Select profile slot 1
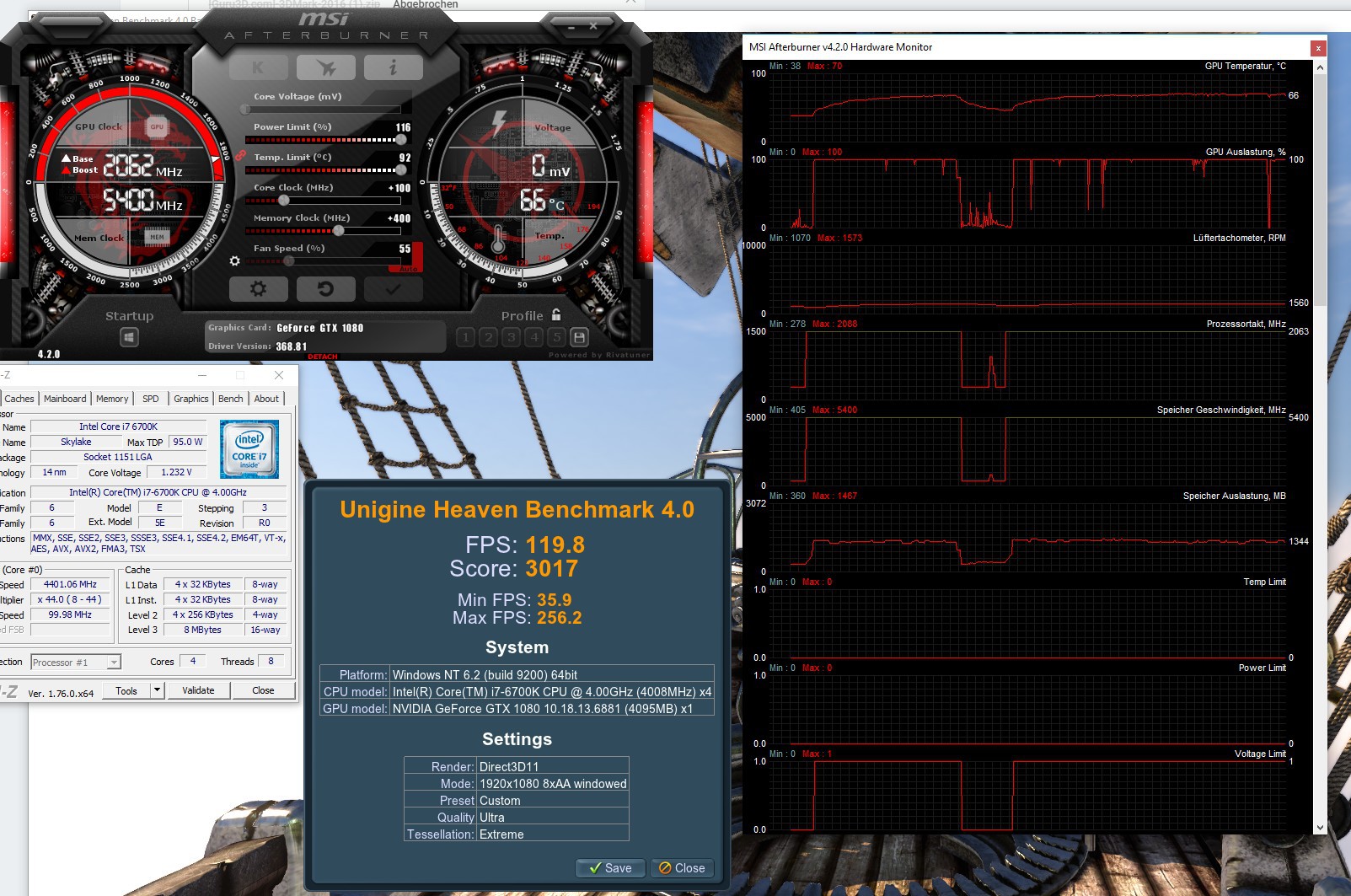 [465, 337]
